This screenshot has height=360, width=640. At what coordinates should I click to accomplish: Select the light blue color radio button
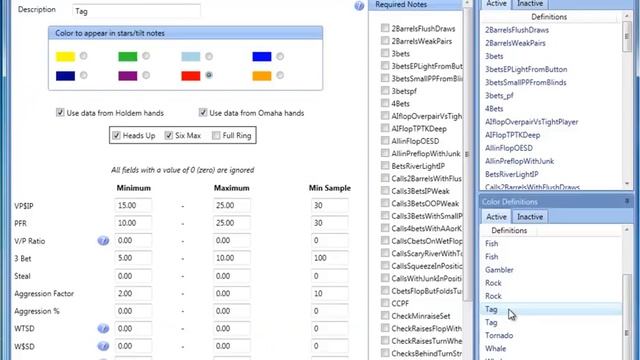tap(209, 56)
